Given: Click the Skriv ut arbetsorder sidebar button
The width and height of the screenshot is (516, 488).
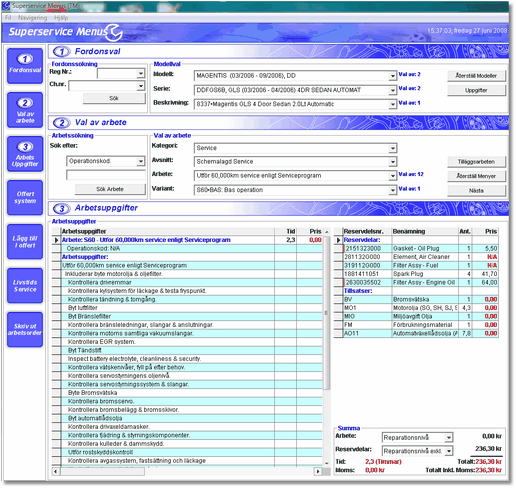Looking at the screenshot, I should 25,330.
